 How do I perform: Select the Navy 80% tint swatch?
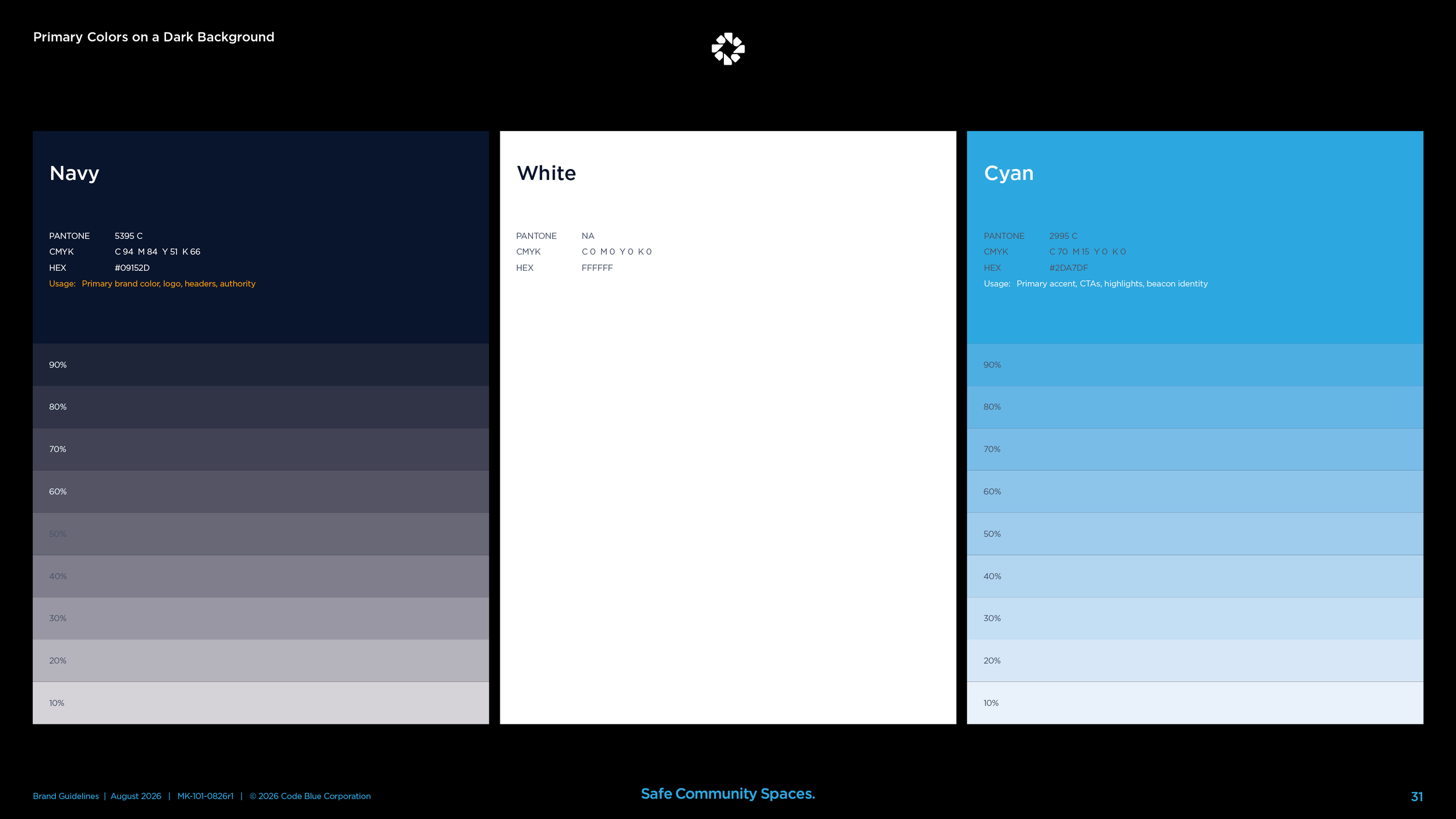click(x=261, y=407)
